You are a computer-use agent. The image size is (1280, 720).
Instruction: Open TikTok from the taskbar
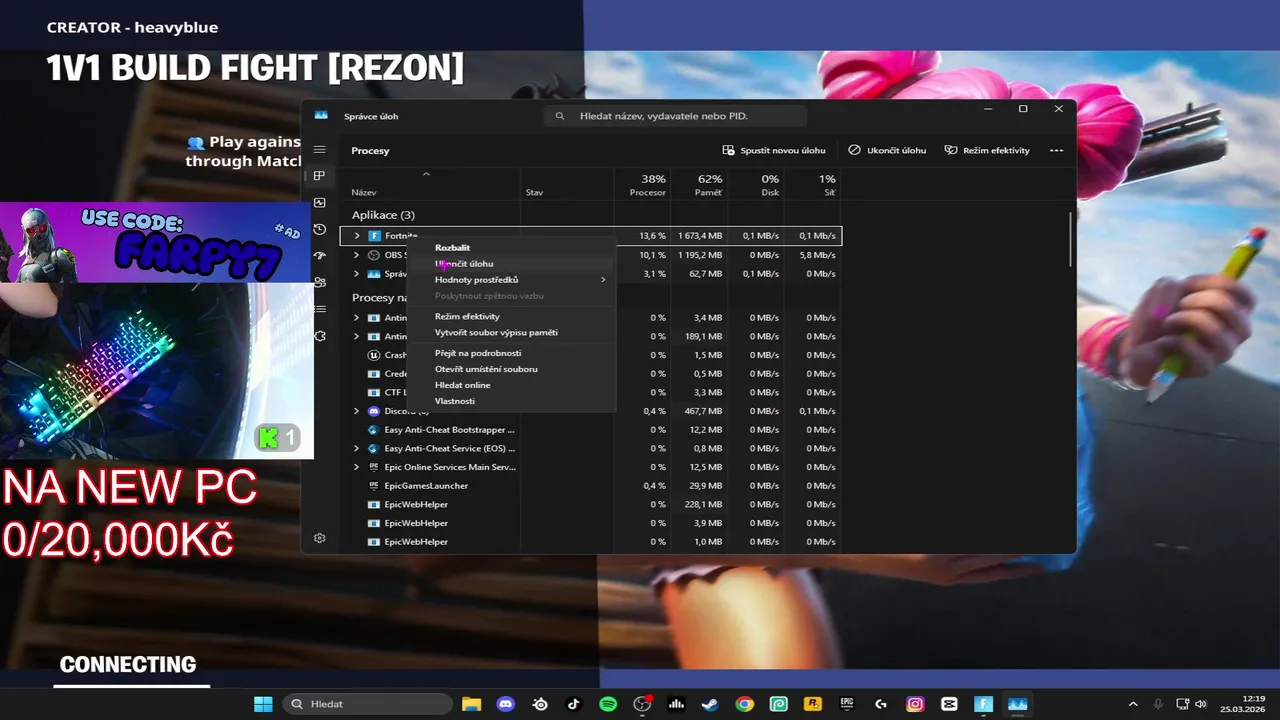[574, 704]
